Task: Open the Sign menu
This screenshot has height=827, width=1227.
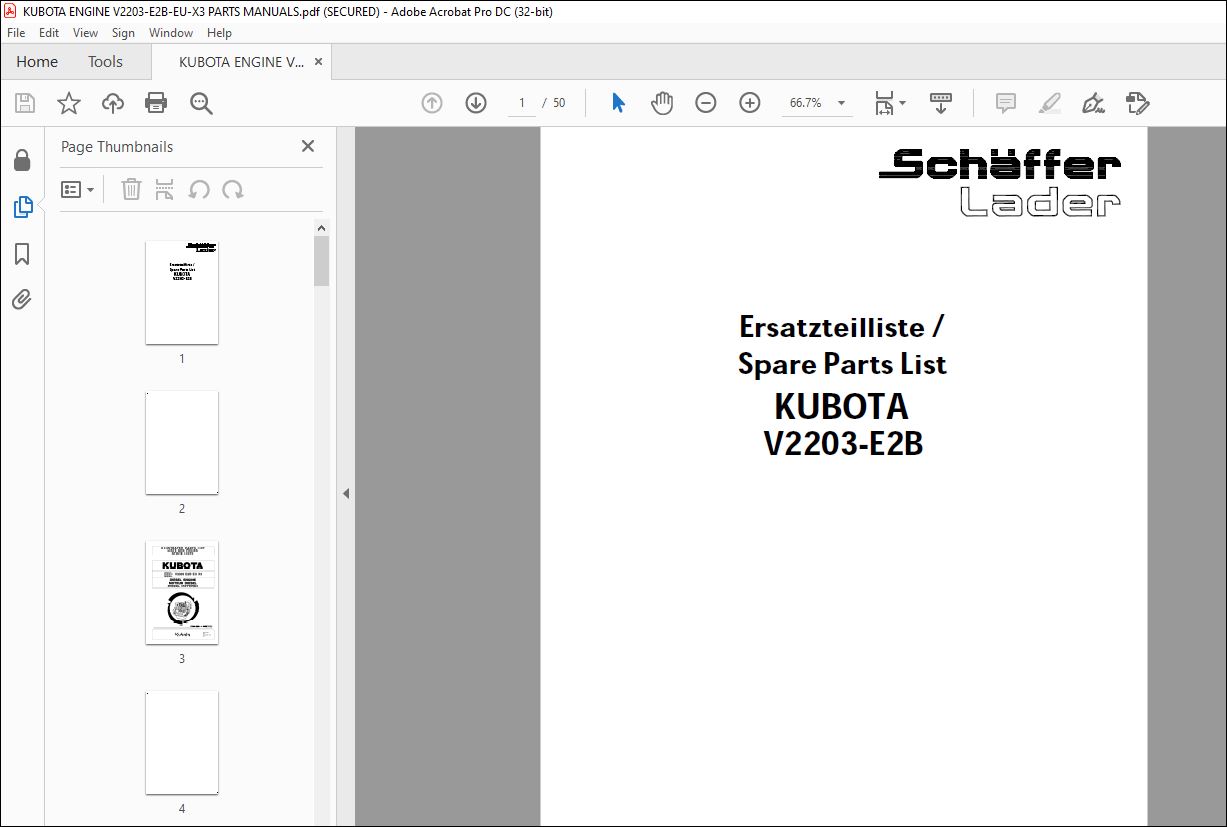Action: click(x=123, y=33)
